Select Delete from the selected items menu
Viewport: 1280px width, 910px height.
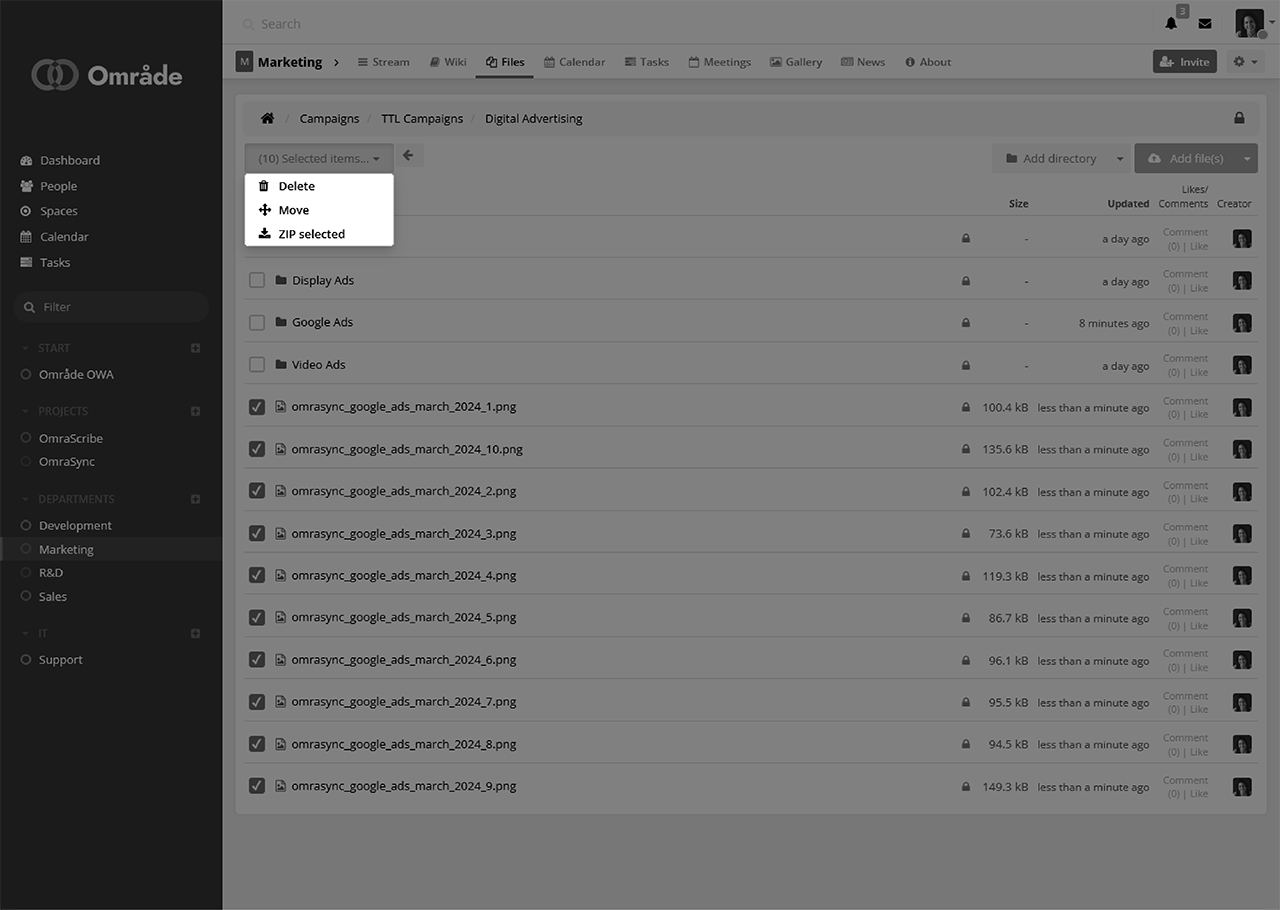click(296, 186)
